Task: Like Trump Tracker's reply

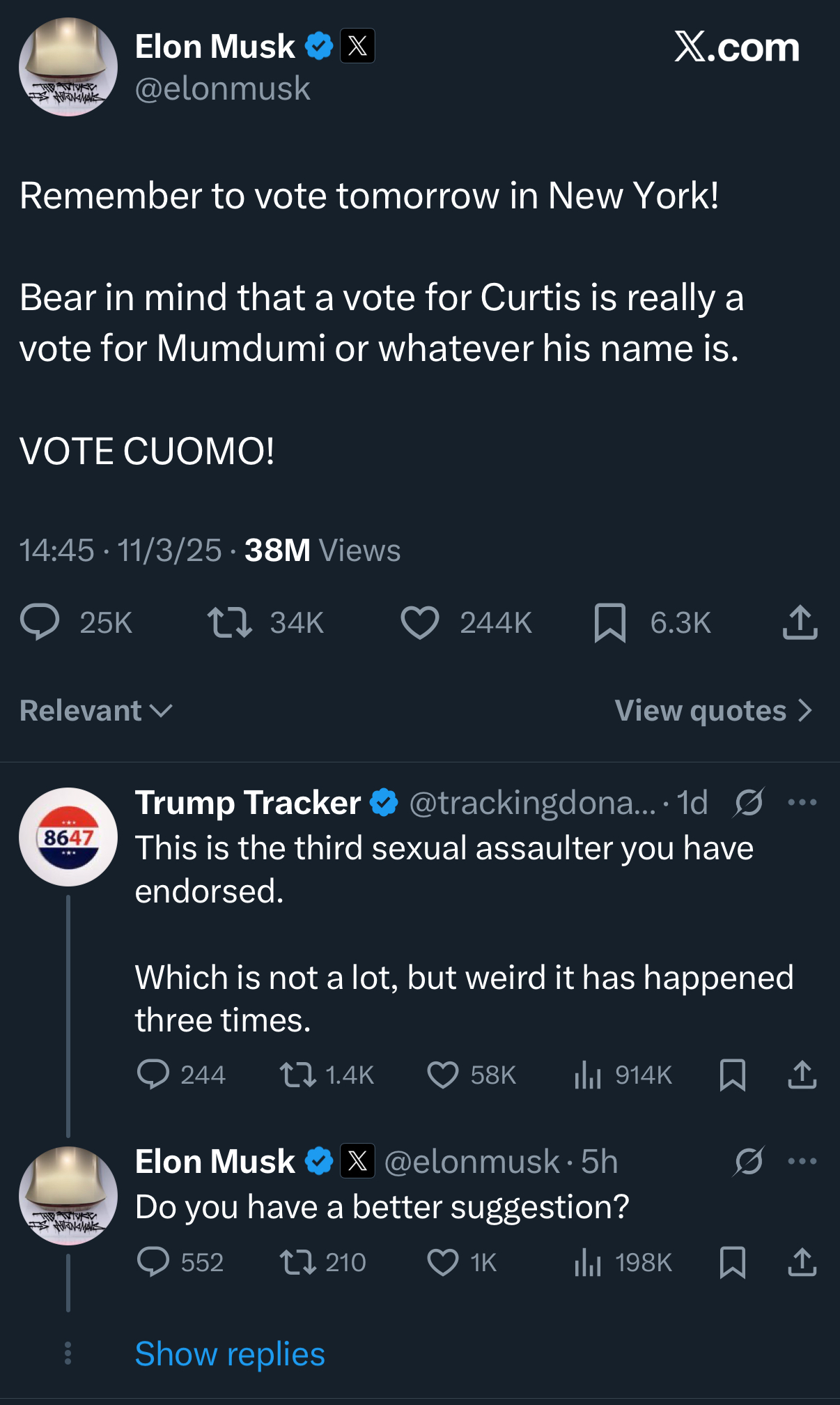Action: coord(443,1075)
